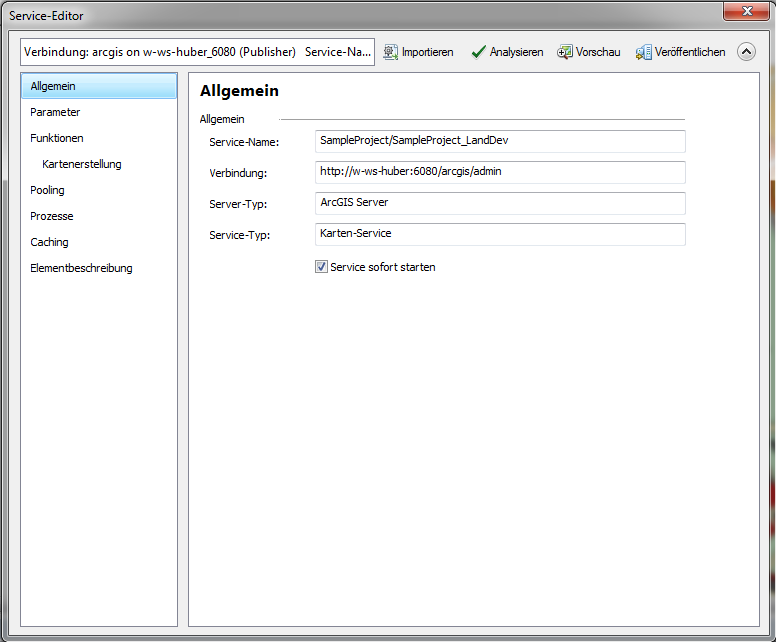
Task: Click the Vorschau preview icon
Action: pyautogui.click(x=565, y=52)
